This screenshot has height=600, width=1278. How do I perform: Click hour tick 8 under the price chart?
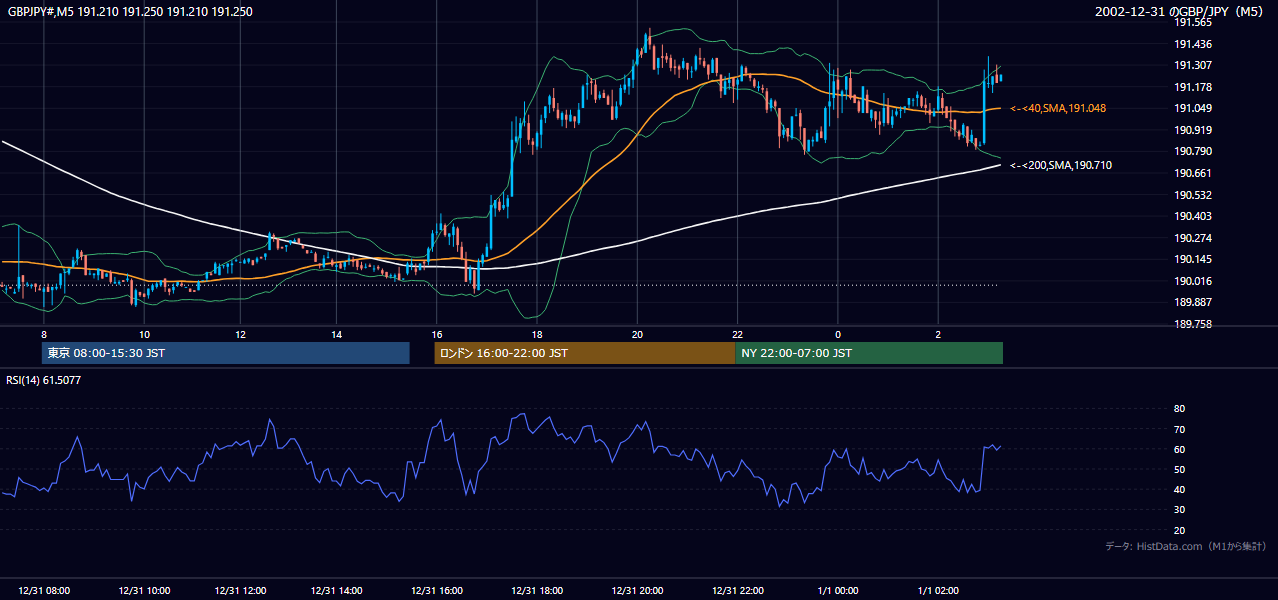coord(44,334)
